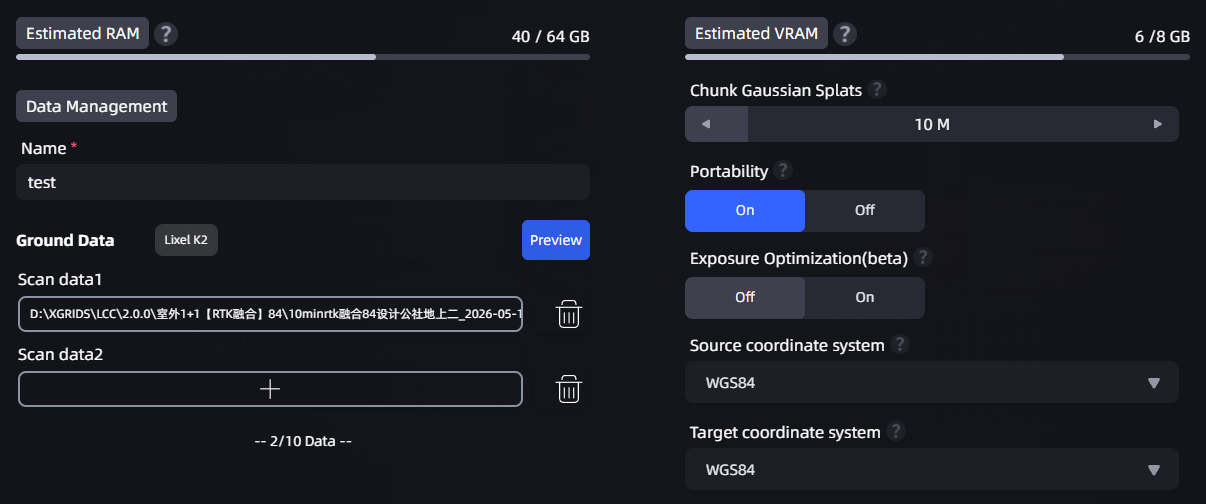Image resolution: width=1206 pixels, height=504 pixels.
Task: Show Exposure Optimization help tooltip
Action: click(923, 258)
